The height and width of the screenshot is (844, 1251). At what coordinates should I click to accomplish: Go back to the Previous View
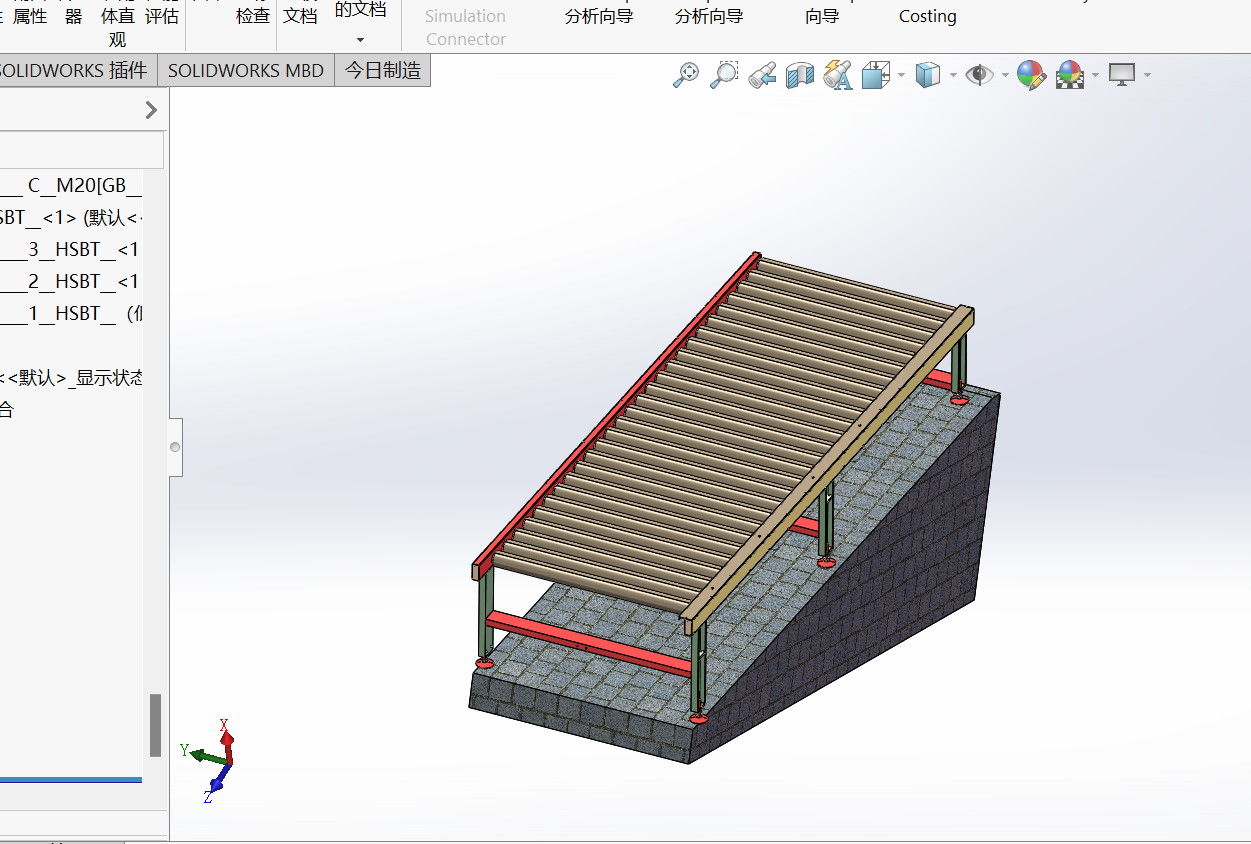point(762,75)
